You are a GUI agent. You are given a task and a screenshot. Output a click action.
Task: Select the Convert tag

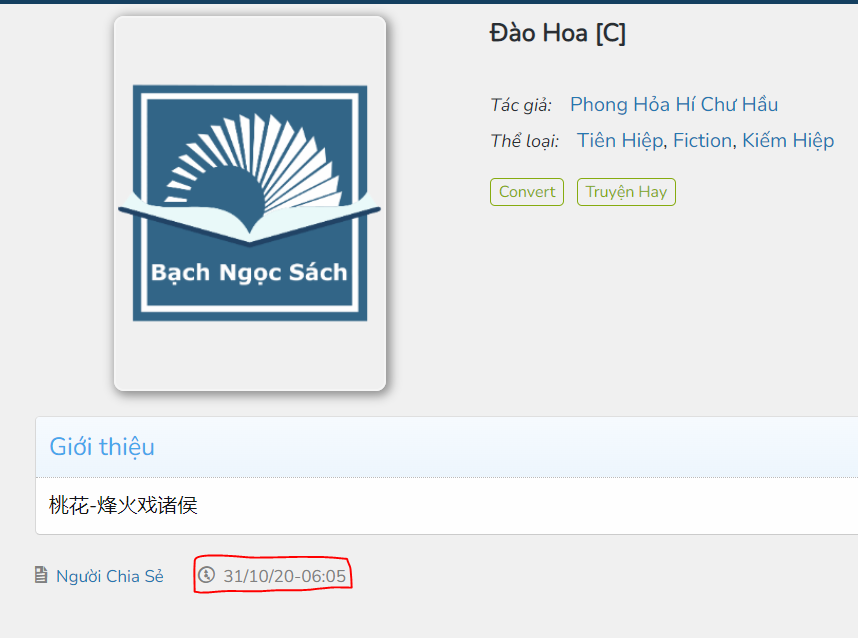pyautogui.click(x=527, y=192)
